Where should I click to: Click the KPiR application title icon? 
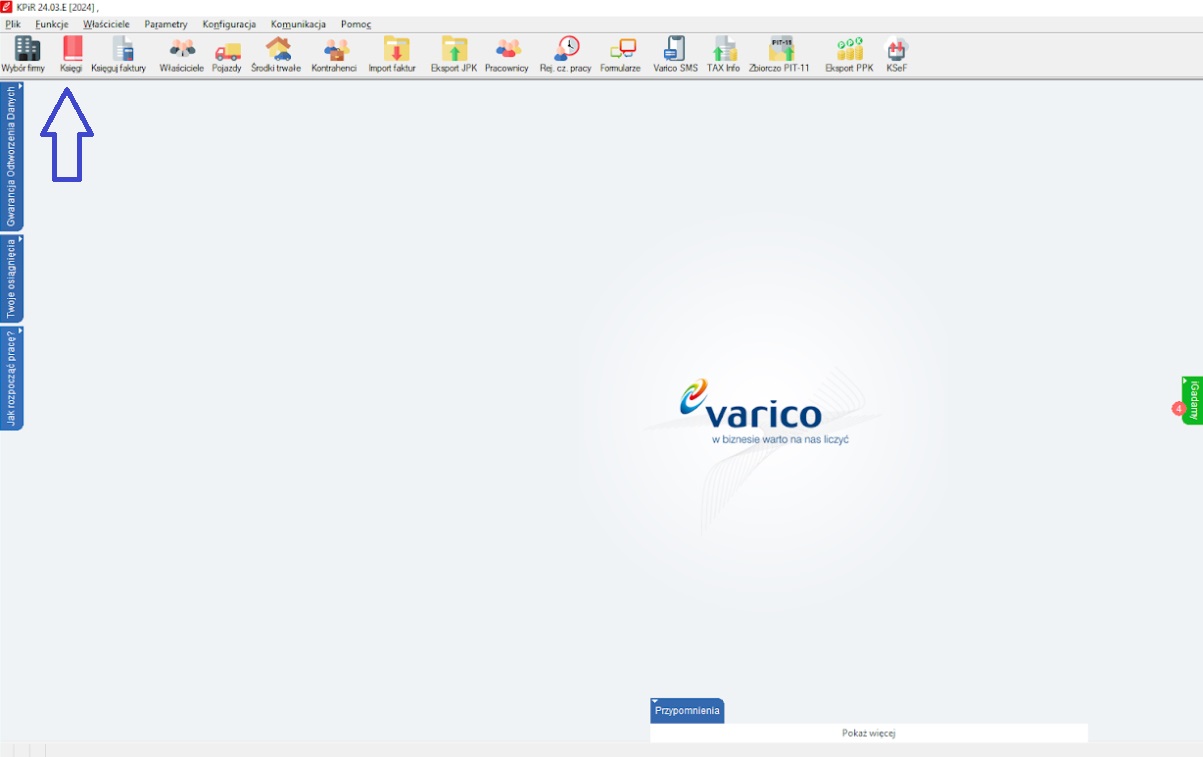(x=7, y=7)
